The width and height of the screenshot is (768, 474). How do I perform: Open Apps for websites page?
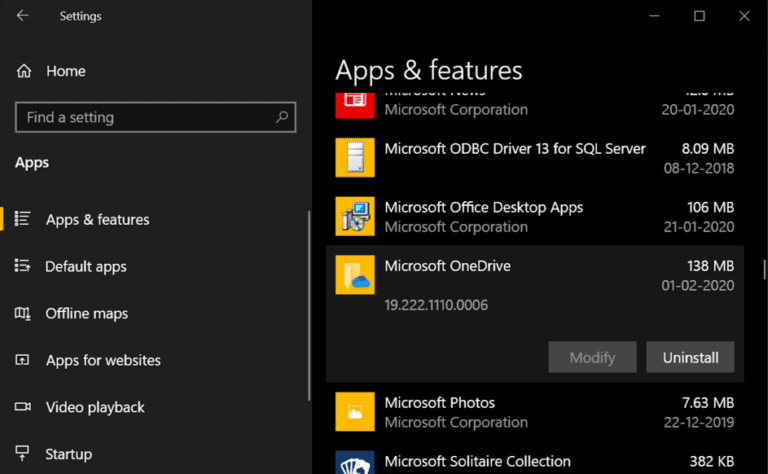(154, 360)
